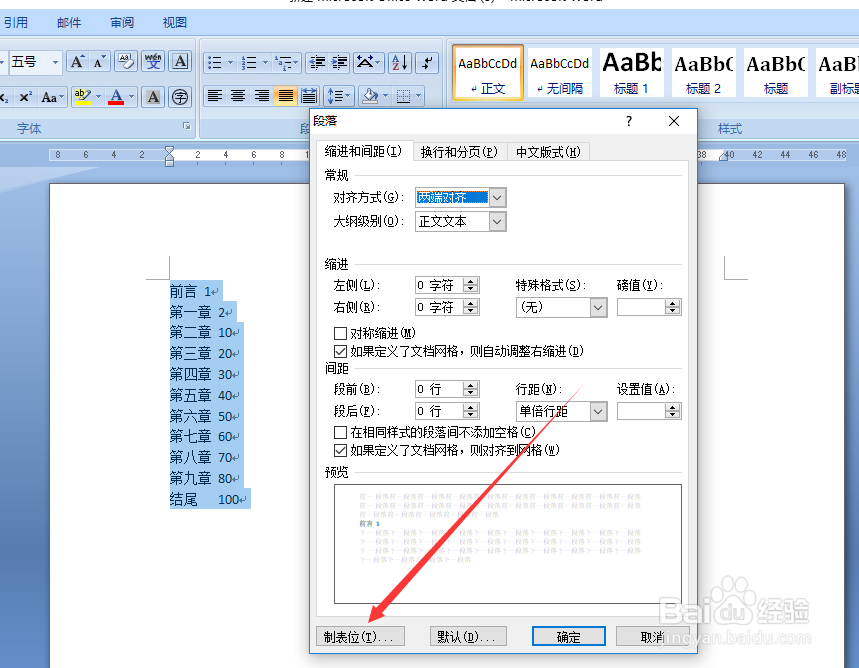This screenshot has width=859, height=668.
Task: Toggle the 对称缩进 checkbox
Action: tap(340, 333)
